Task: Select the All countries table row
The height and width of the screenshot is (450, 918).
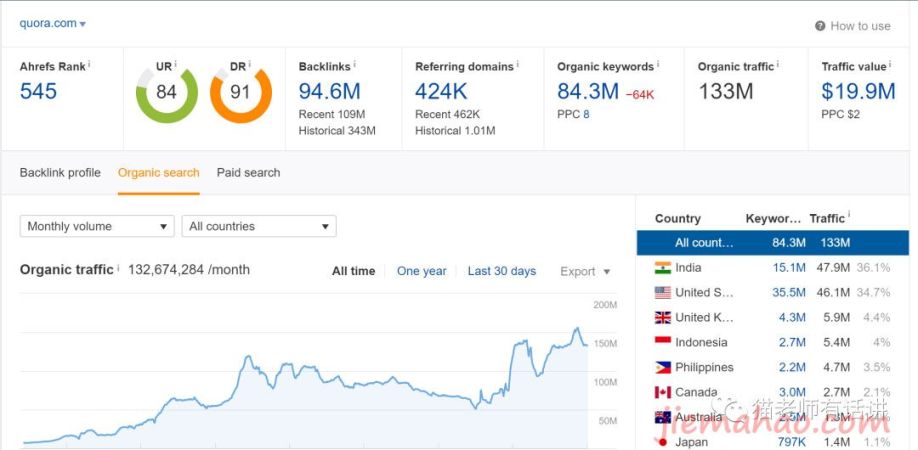Action: 773,242
